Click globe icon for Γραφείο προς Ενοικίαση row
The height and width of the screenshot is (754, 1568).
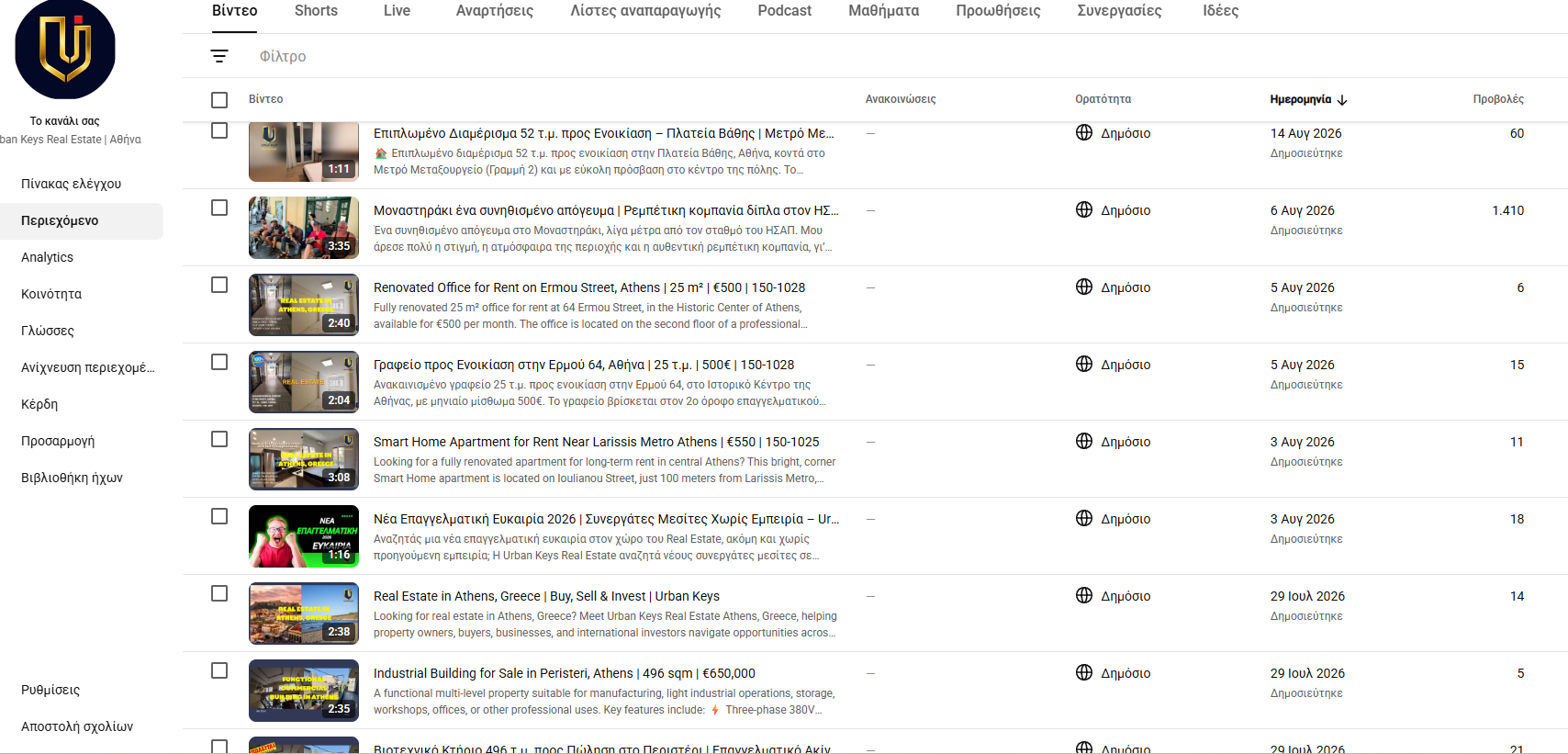[x=1084, y=364]
